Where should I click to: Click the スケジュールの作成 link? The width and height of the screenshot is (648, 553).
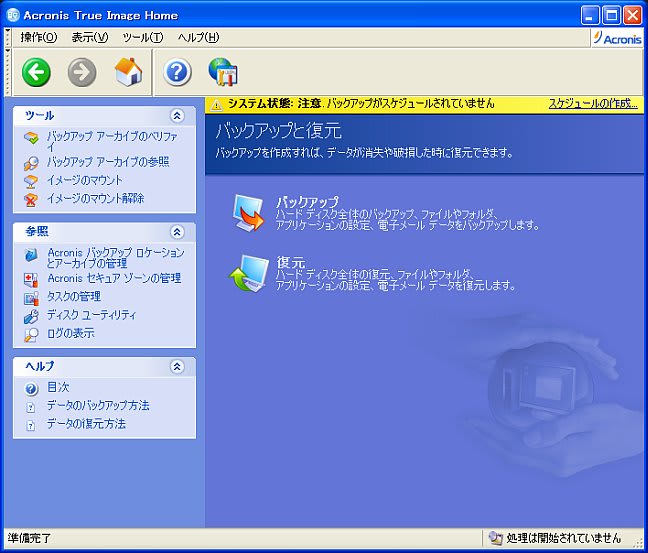pyautogui.click(x=593, y=104)
